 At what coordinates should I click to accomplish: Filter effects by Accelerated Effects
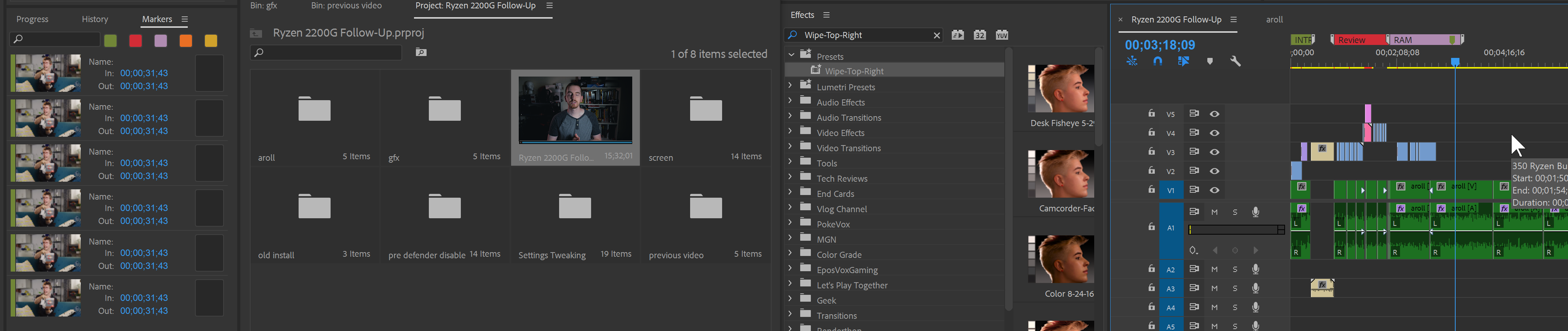(x=957, y=35)
